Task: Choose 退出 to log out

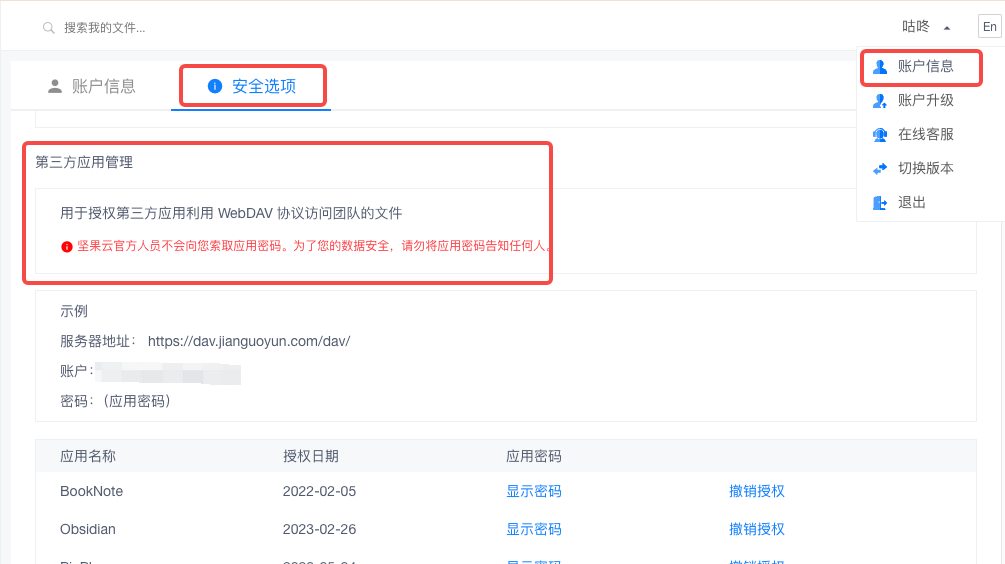Action: click(912, 202)
